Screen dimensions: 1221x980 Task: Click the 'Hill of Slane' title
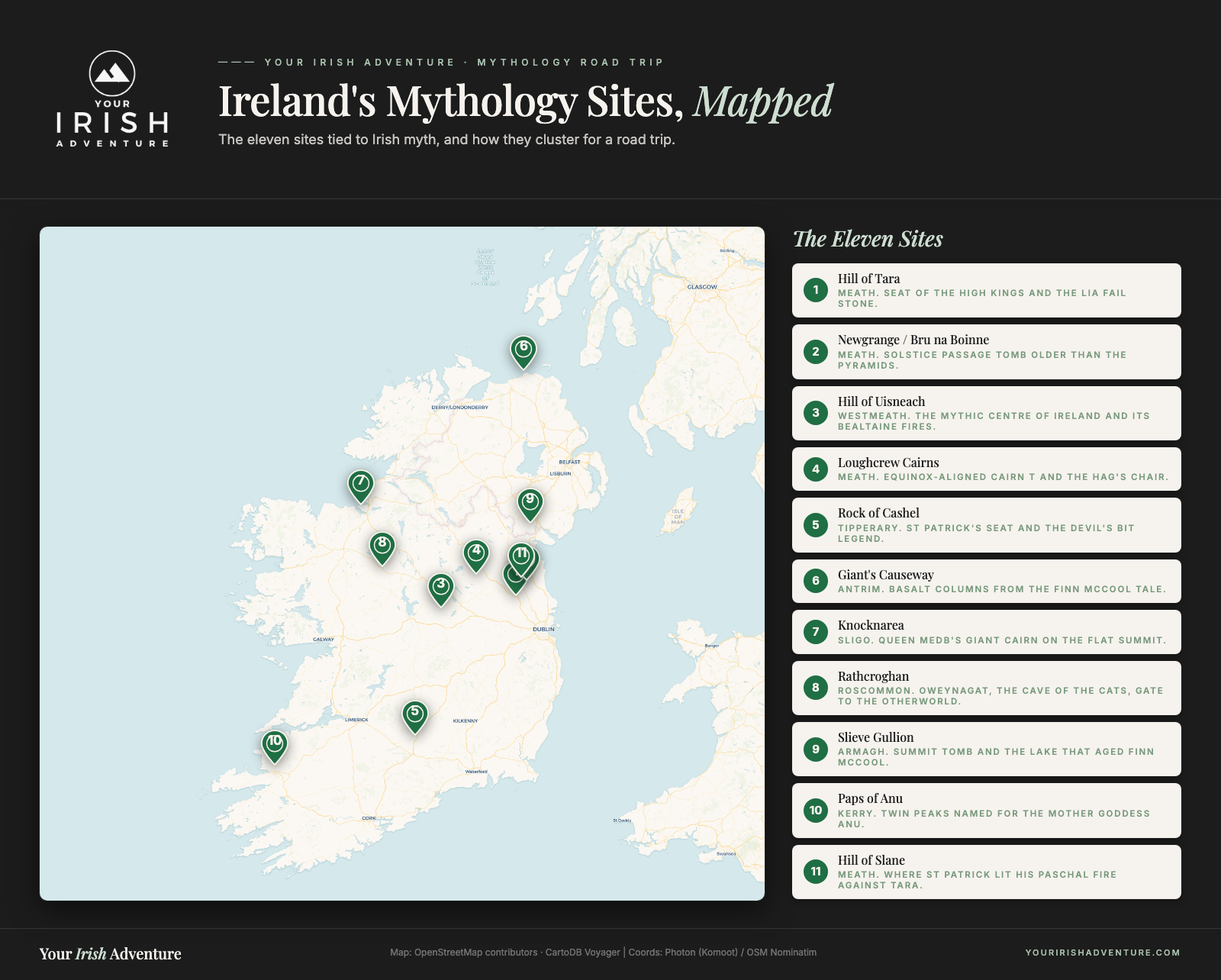click(x=871, y=860)
